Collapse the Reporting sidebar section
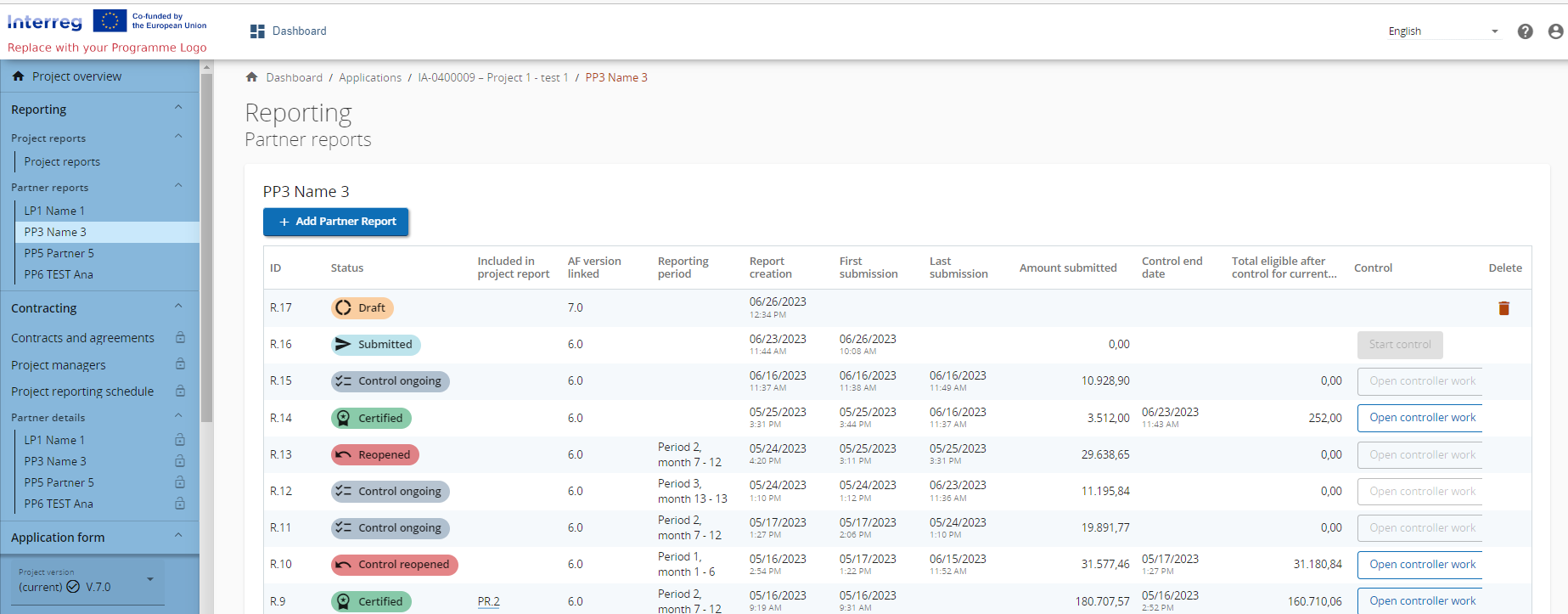This screenshot has width=1568, height=614. pos(178,108)
